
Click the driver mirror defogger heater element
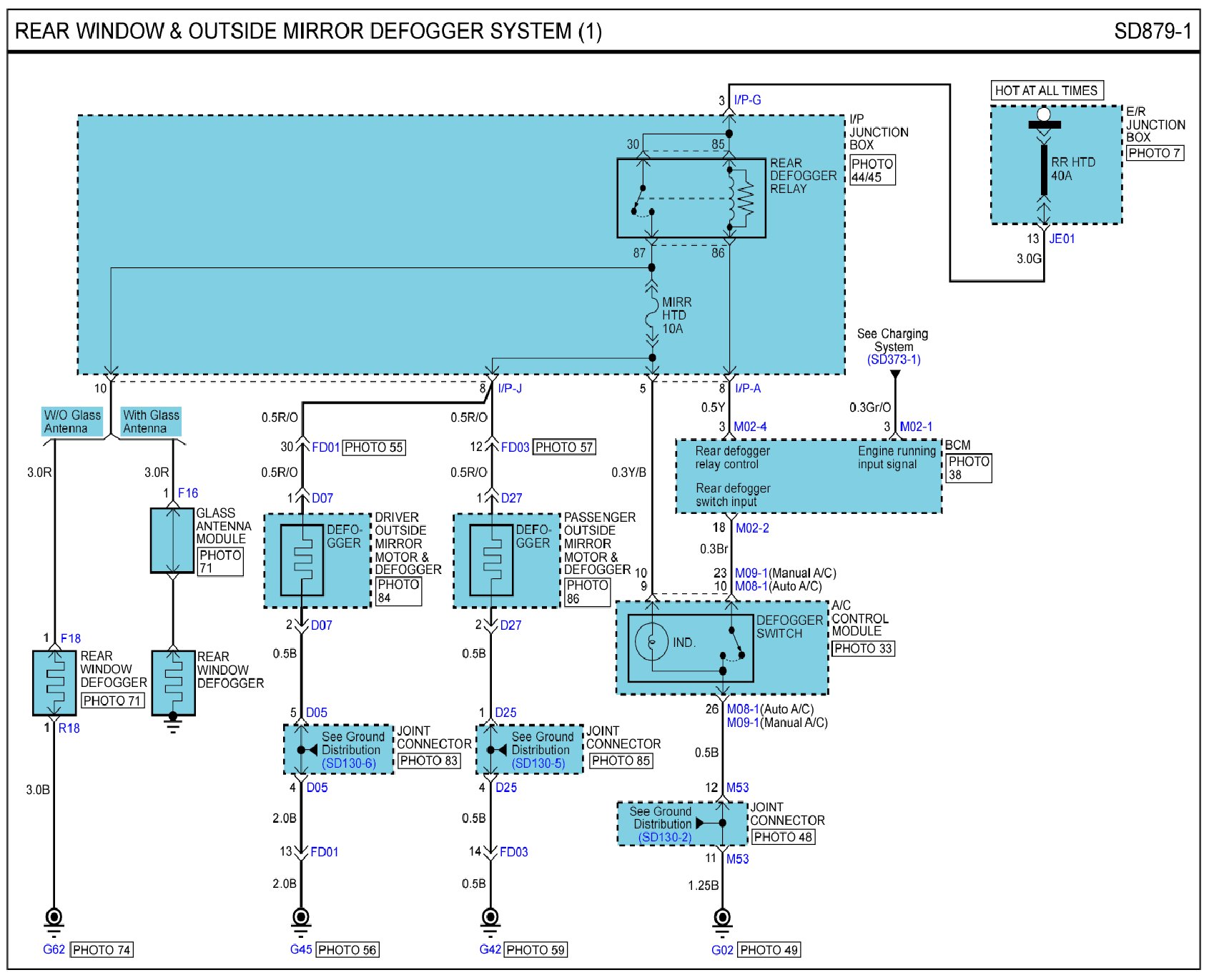pyautogui.click(x=302, y=560)
